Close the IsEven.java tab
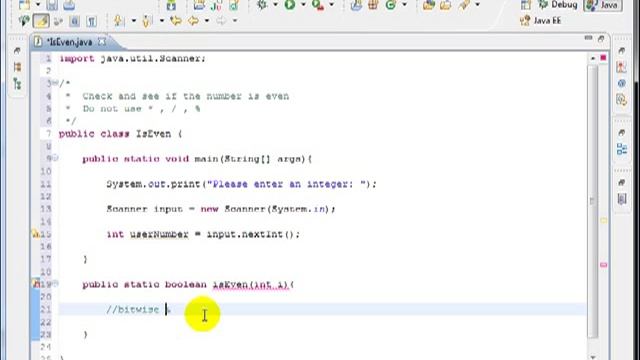640x360 pixels. point(102,42)
